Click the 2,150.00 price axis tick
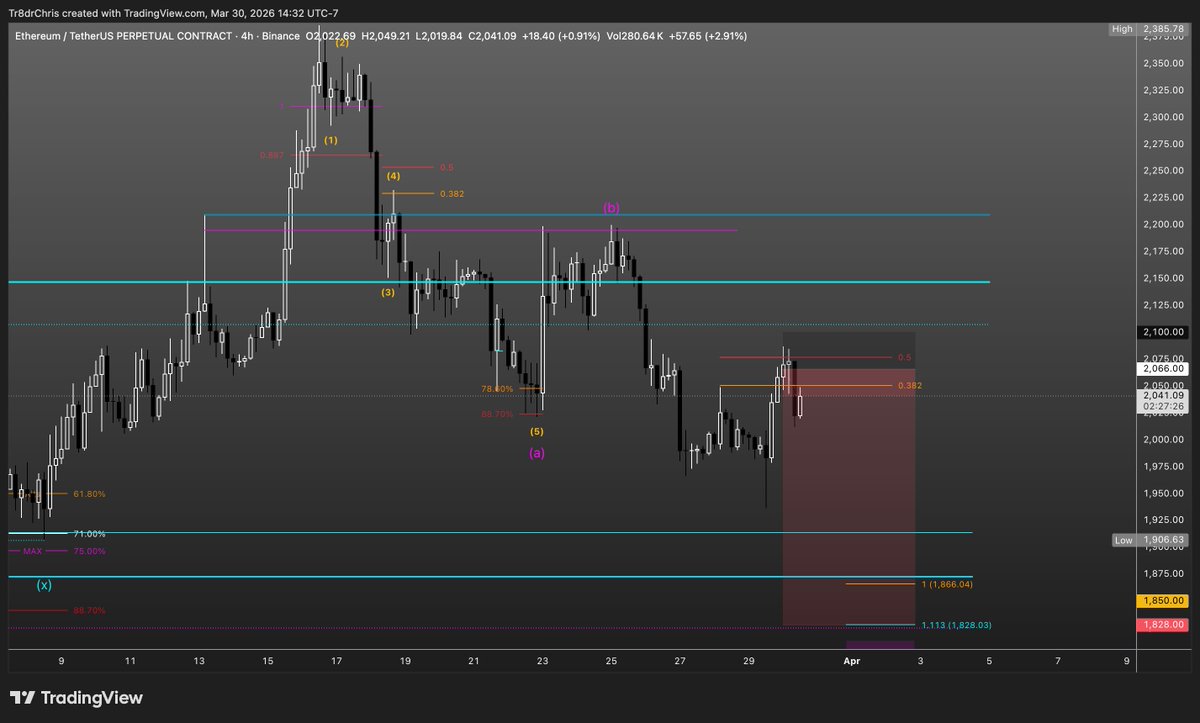 [x=1163, y=278]
